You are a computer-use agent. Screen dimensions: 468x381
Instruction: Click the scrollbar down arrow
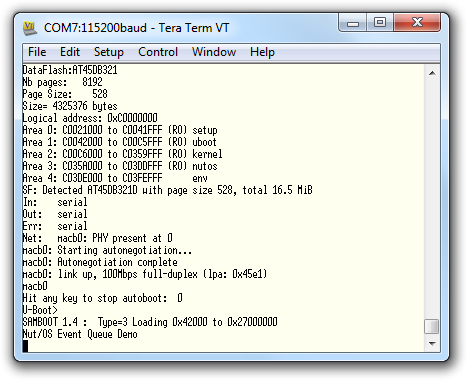[432, 343]
